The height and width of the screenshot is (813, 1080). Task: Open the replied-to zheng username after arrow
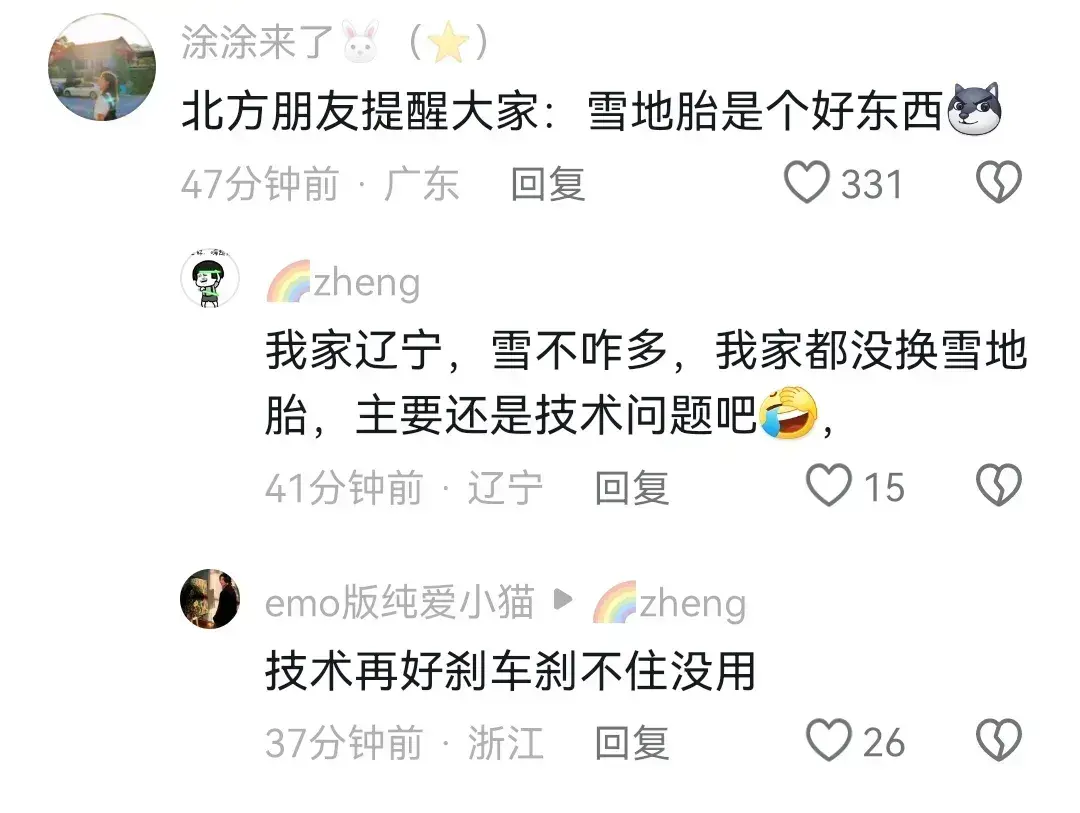[x=669, y=603]
